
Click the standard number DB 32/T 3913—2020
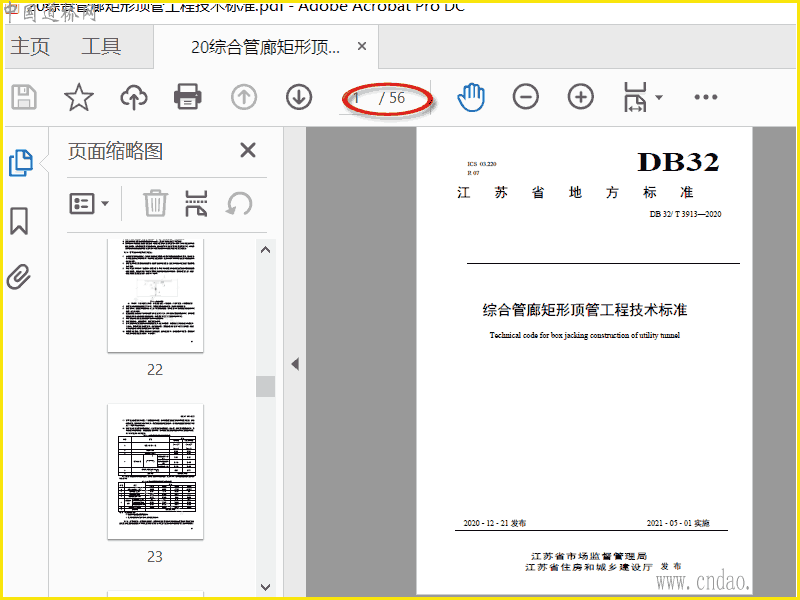(x=685, y=214)
